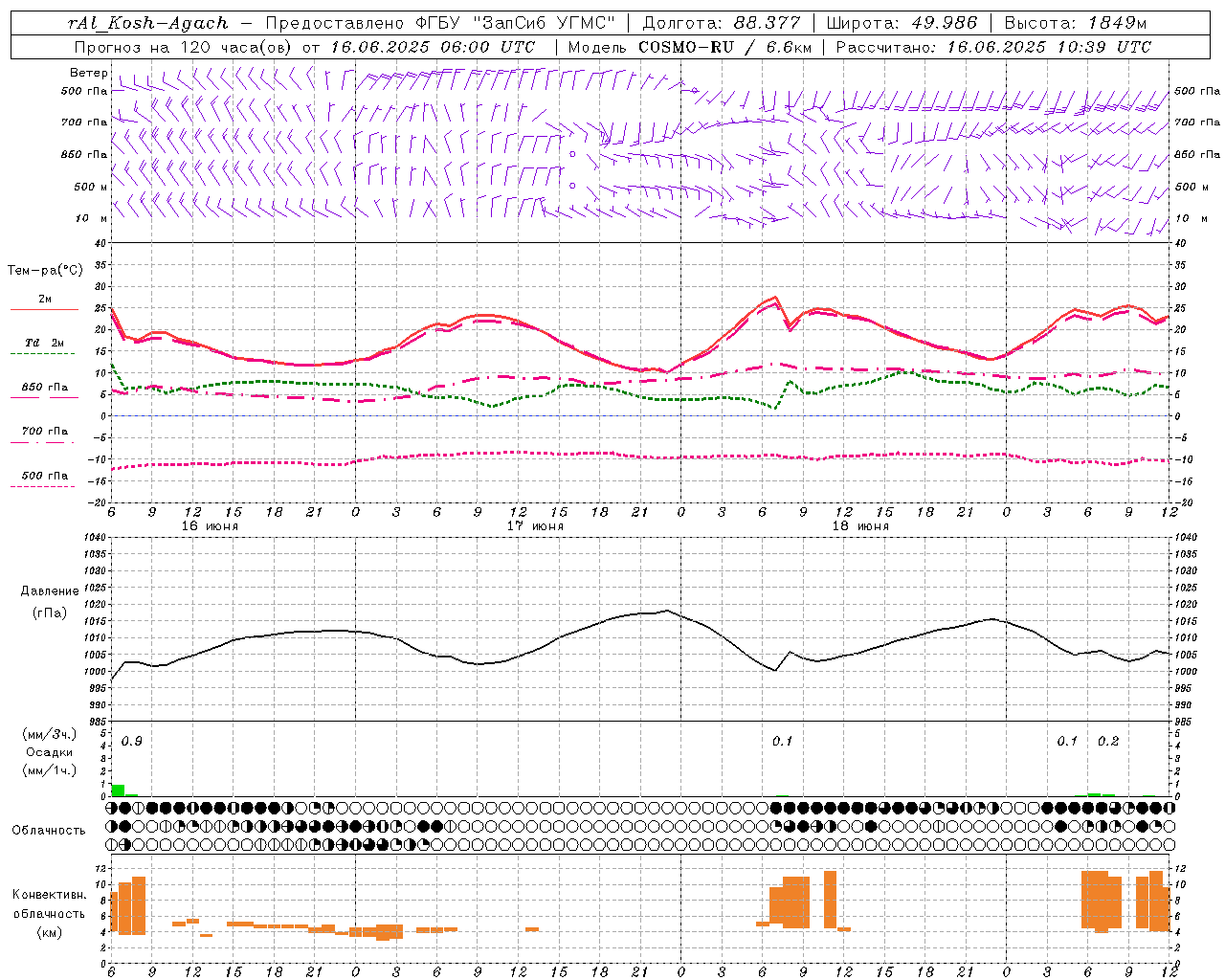Screen dimensions: 1225x980
Task: Click the Модель COSMO-RU / 6.6км label
Action: pyautogui.click(x=690, y=47)
